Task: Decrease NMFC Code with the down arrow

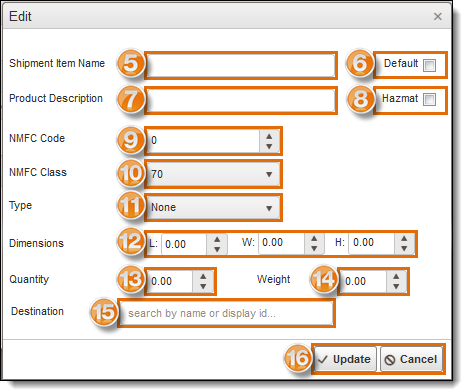Action: (x=269, y=146)
